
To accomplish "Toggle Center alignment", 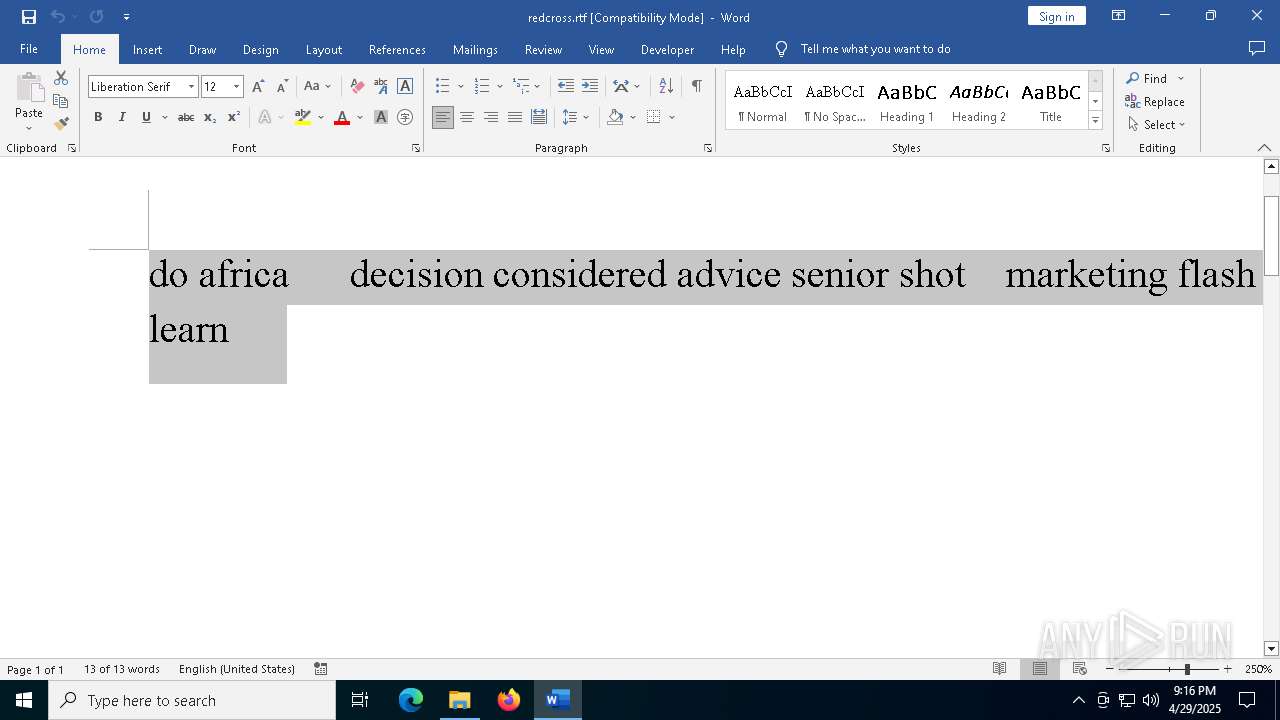I will (x=467, y=118).
